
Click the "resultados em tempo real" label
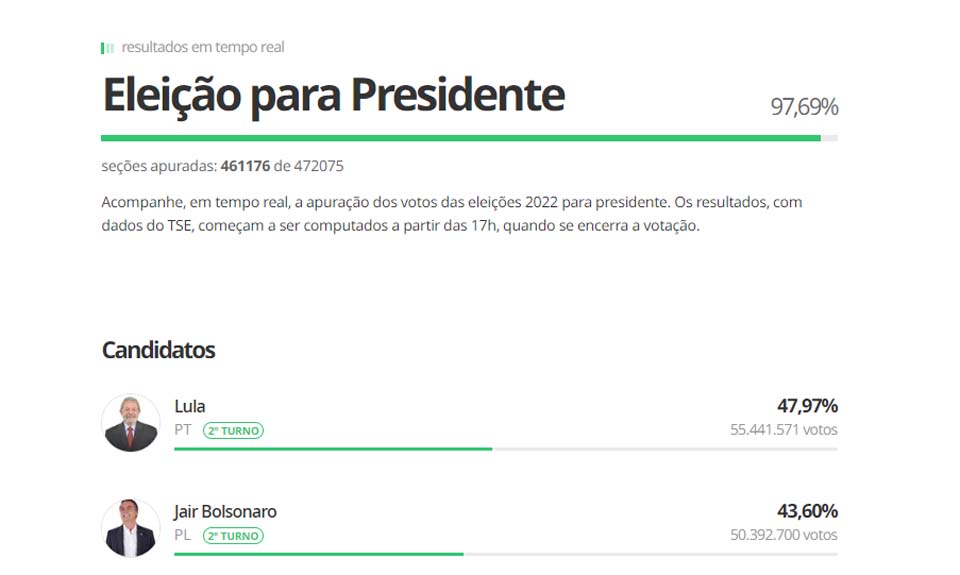(203, 47)
